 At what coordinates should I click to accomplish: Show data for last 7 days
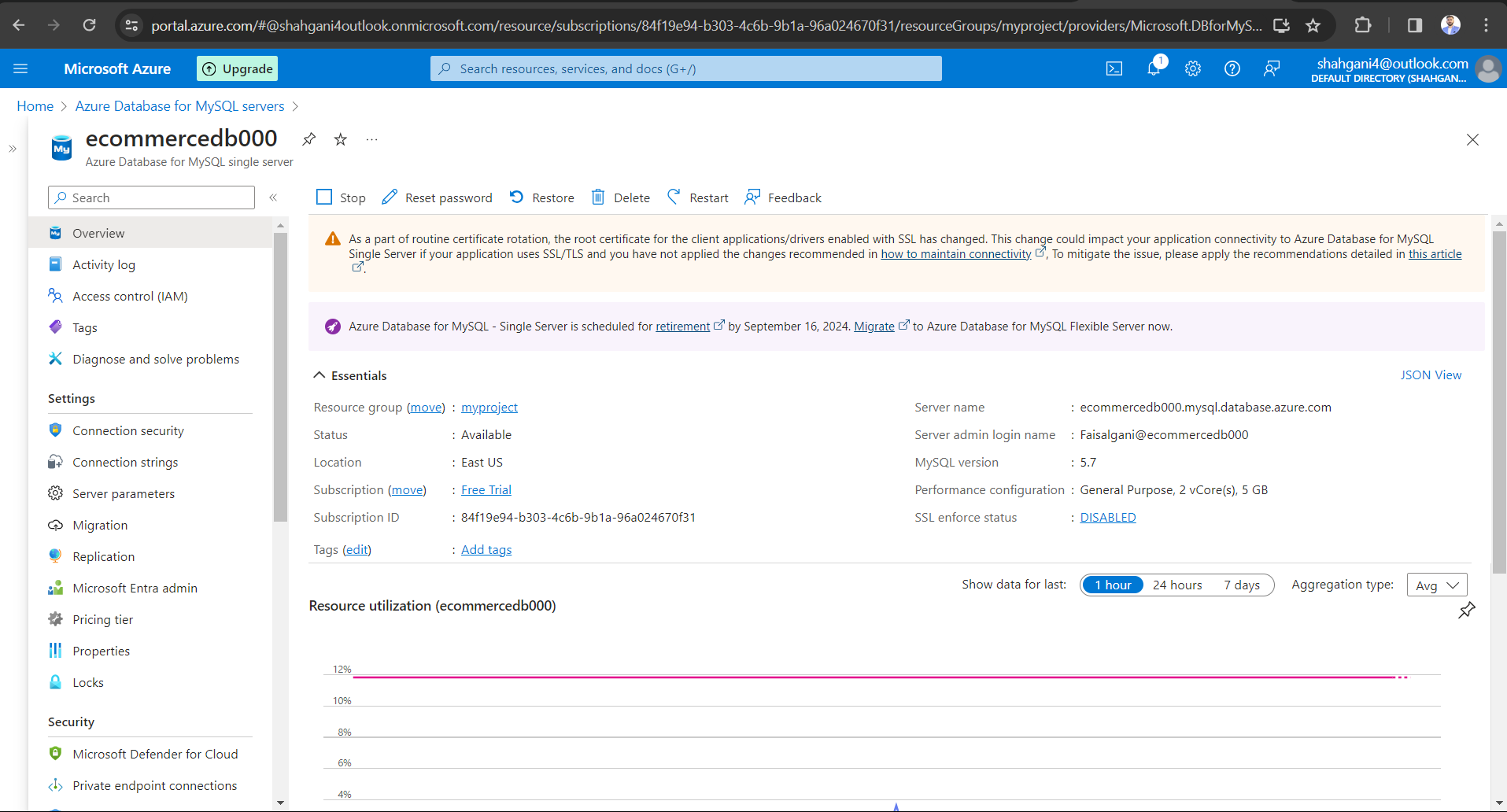tap(1242, 585)
